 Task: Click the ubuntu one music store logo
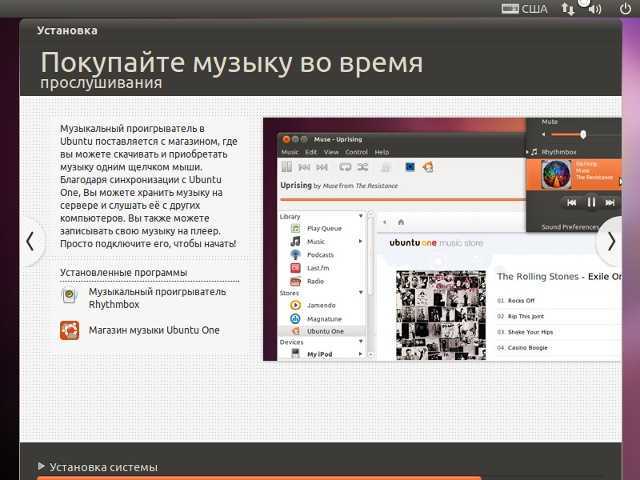click(x=436, y=243)
